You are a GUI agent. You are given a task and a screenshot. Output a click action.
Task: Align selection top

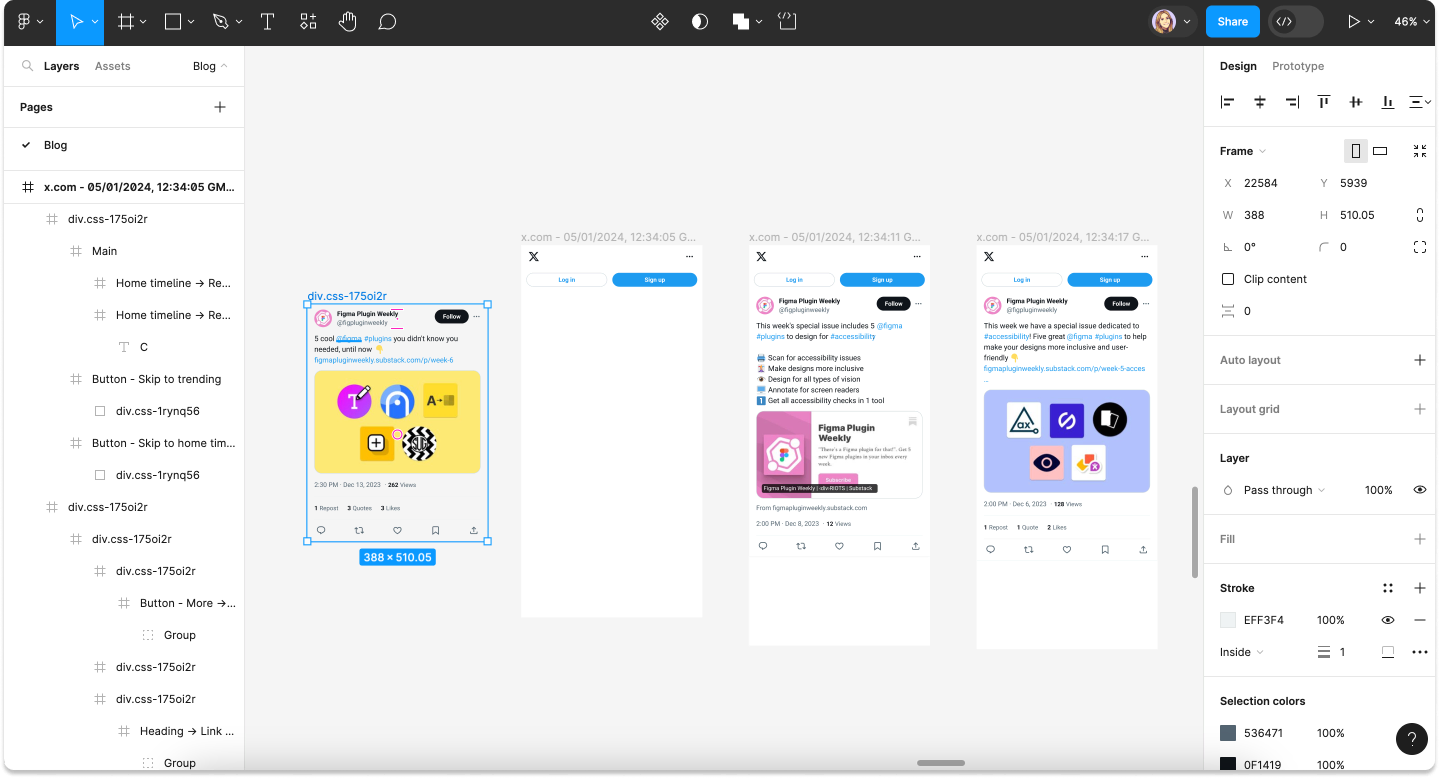1324,102
